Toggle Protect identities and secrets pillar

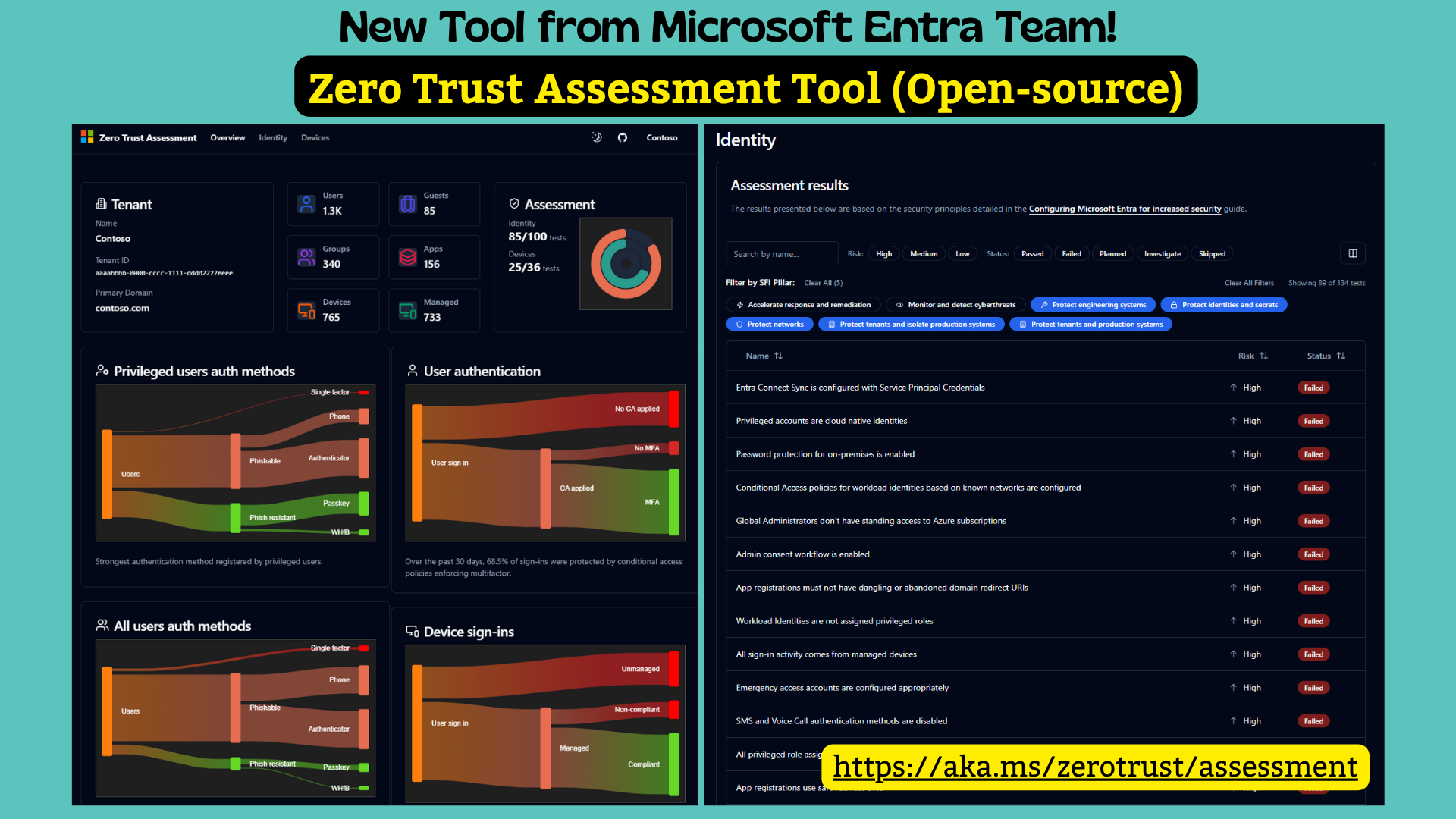click(x=1224, y=305)
